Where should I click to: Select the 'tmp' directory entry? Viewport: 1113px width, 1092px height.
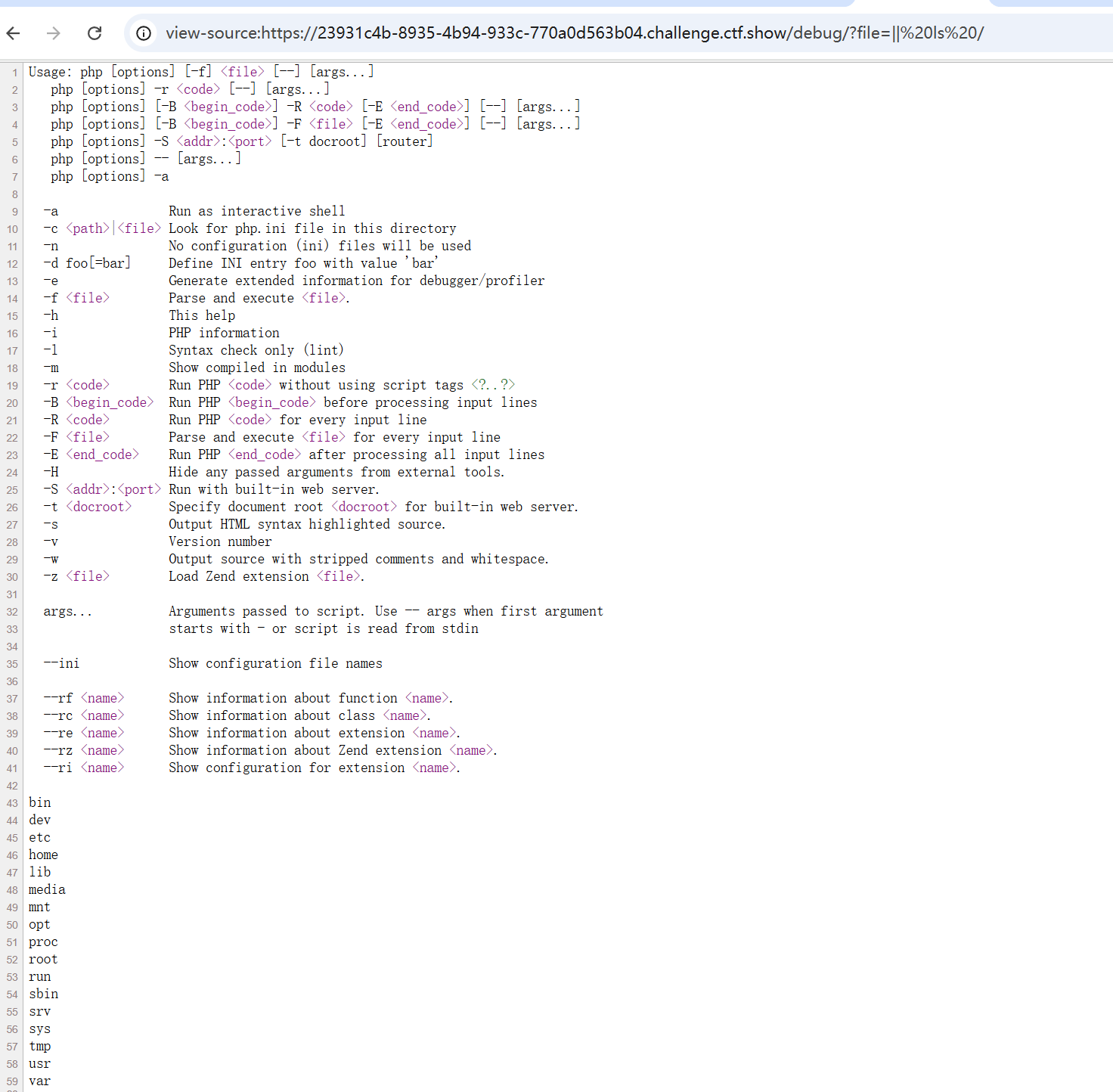(40, 1046)
